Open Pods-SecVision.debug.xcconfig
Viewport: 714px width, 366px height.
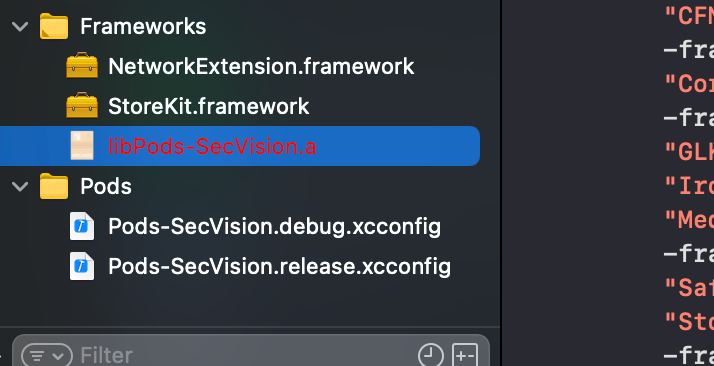click(275, 226)
